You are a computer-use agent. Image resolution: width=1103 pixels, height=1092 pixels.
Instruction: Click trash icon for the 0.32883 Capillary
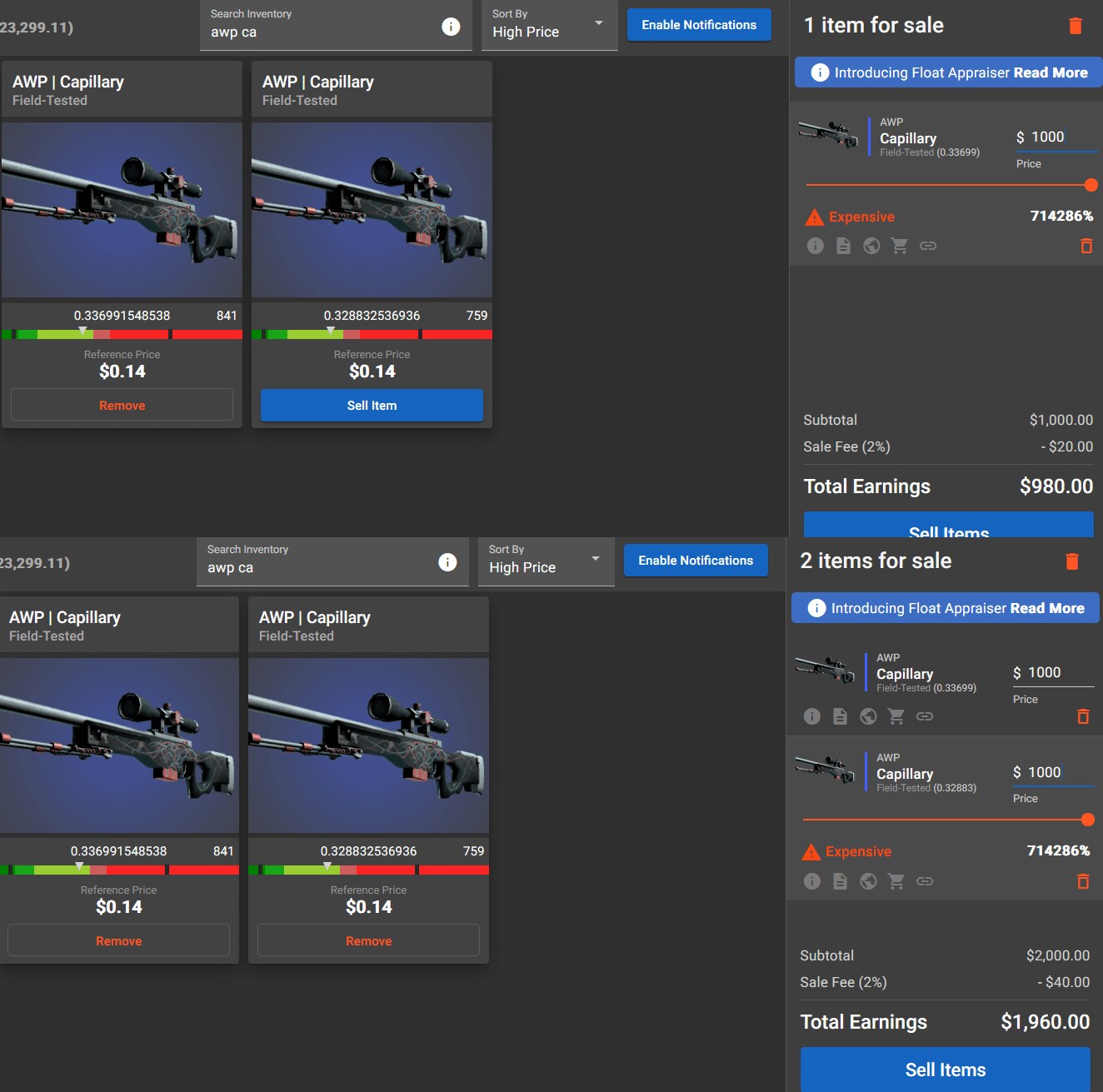tap(1083, 881)
